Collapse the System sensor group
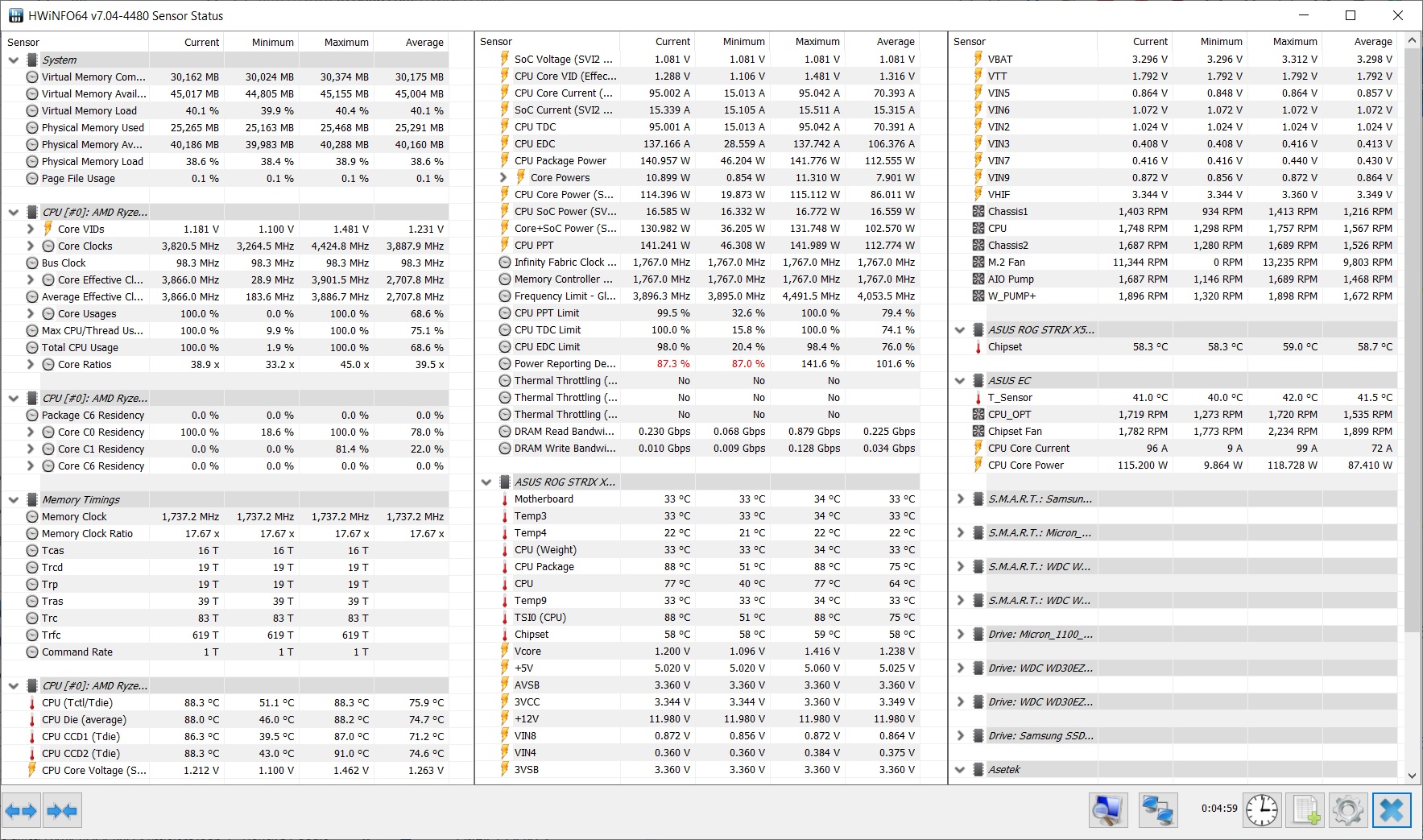Viewport: 1423px width, 840px height. [x=14, y=60]
